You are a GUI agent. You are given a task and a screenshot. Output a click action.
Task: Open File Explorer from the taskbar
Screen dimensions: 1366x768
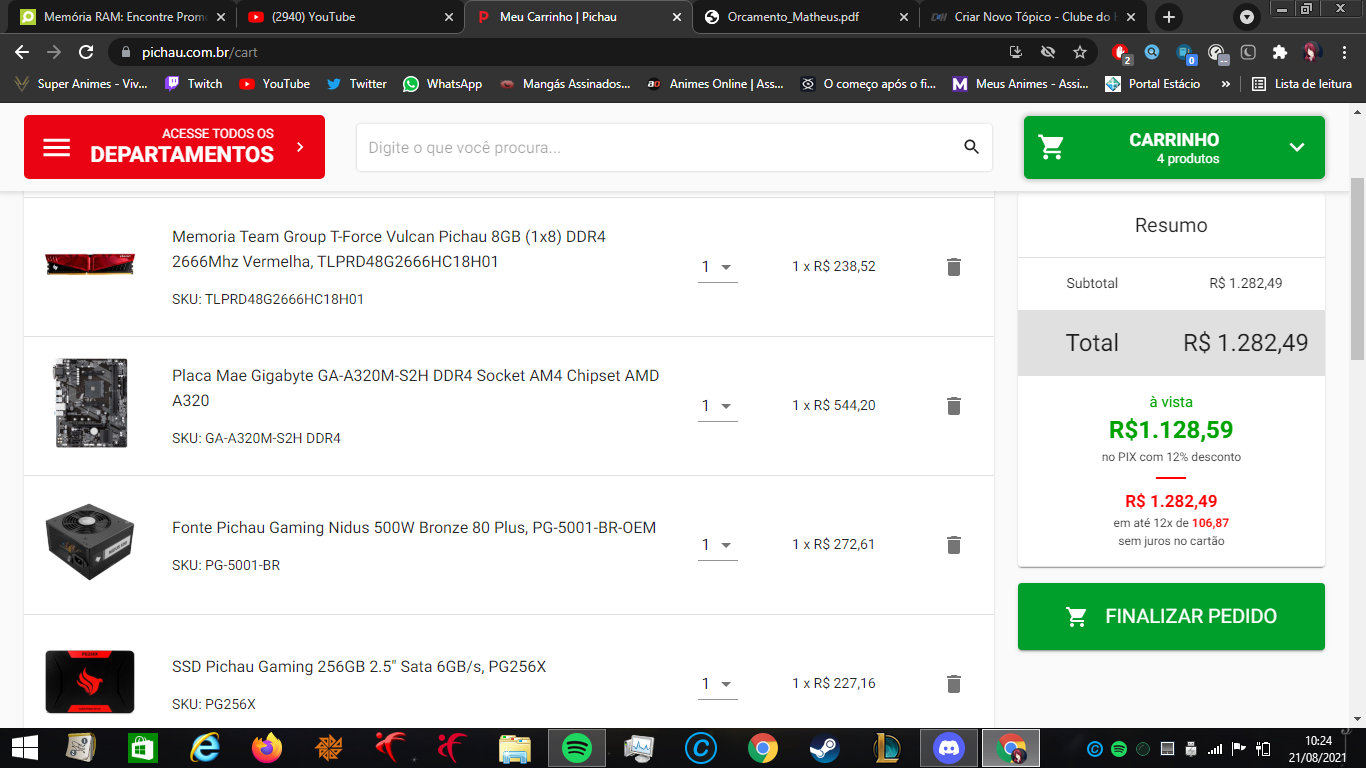point(515,747)
